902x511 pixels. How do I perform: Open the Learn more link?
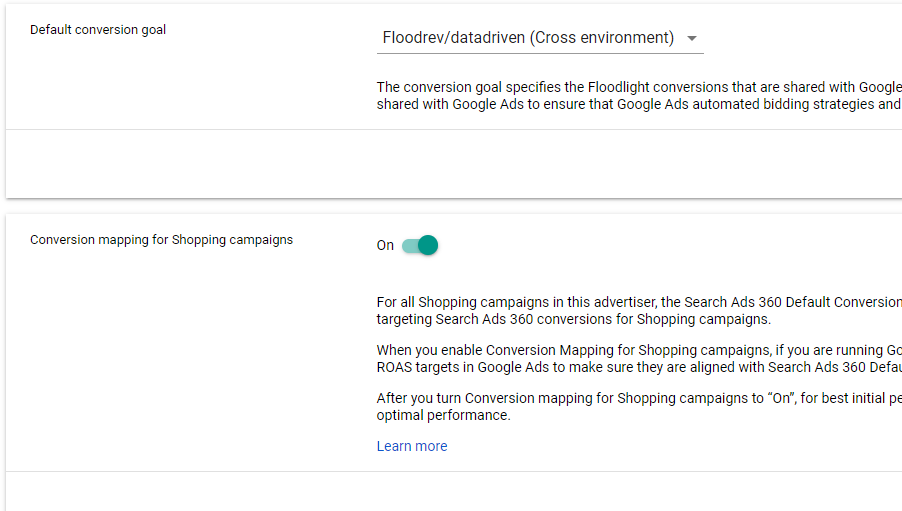[412, 446]
